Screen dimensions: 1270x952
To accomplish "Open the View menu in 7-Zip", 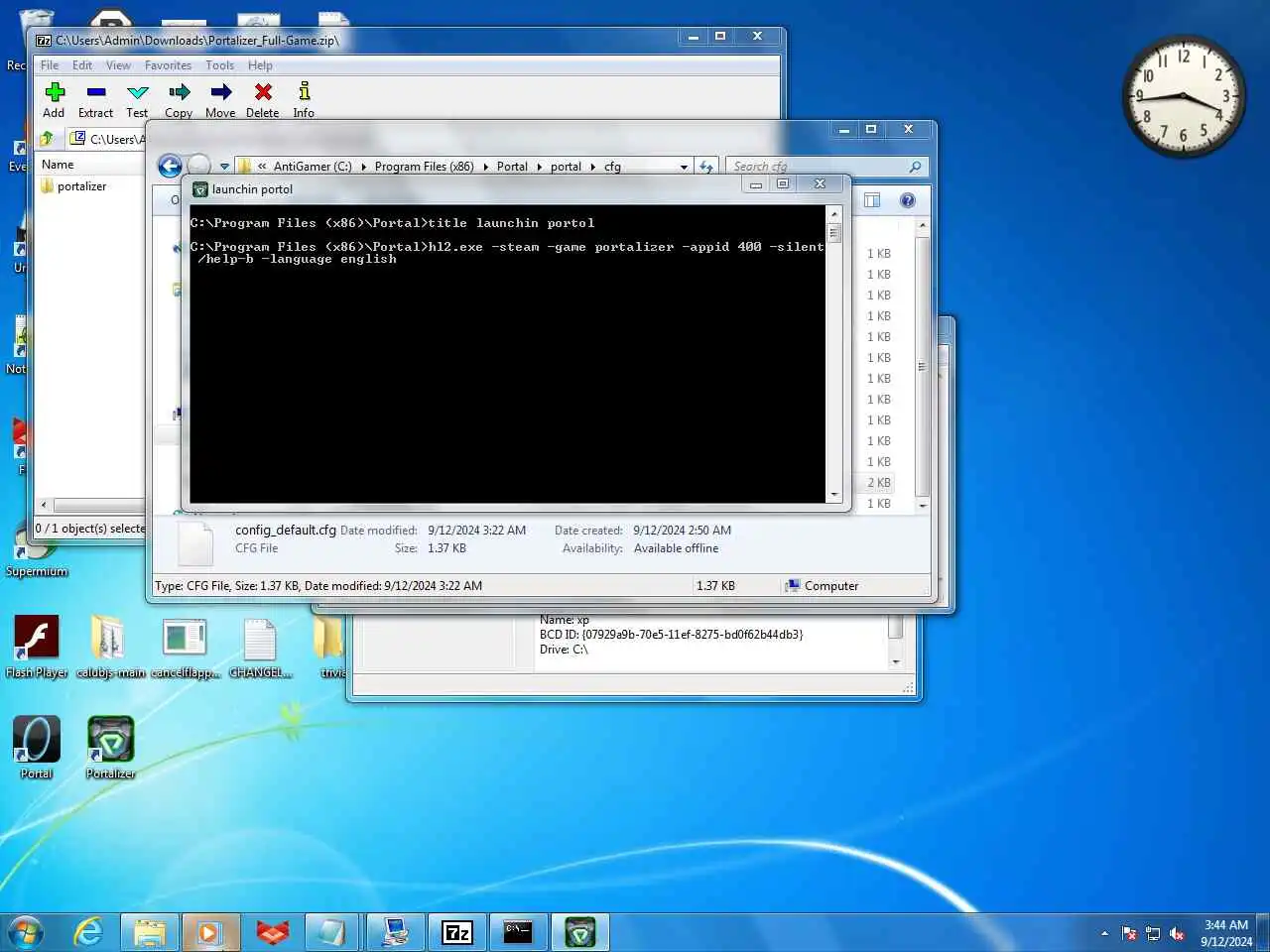I will [118, 65].
